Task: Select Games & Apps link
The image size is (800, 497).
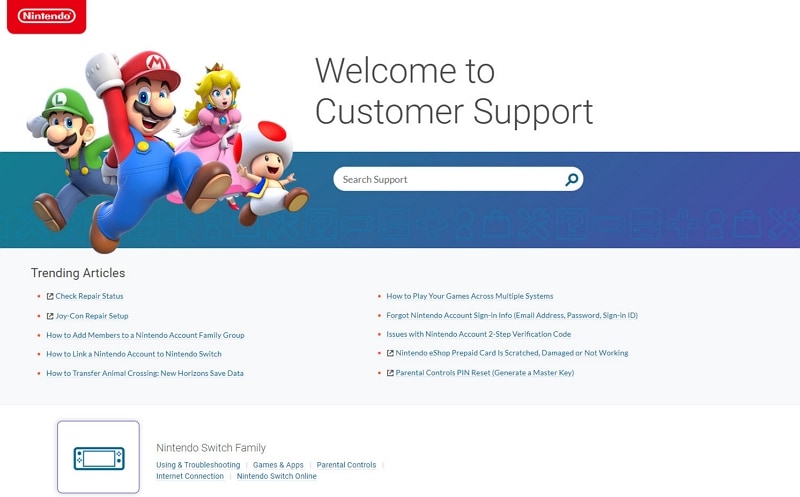Action: [x=278, y=465]
